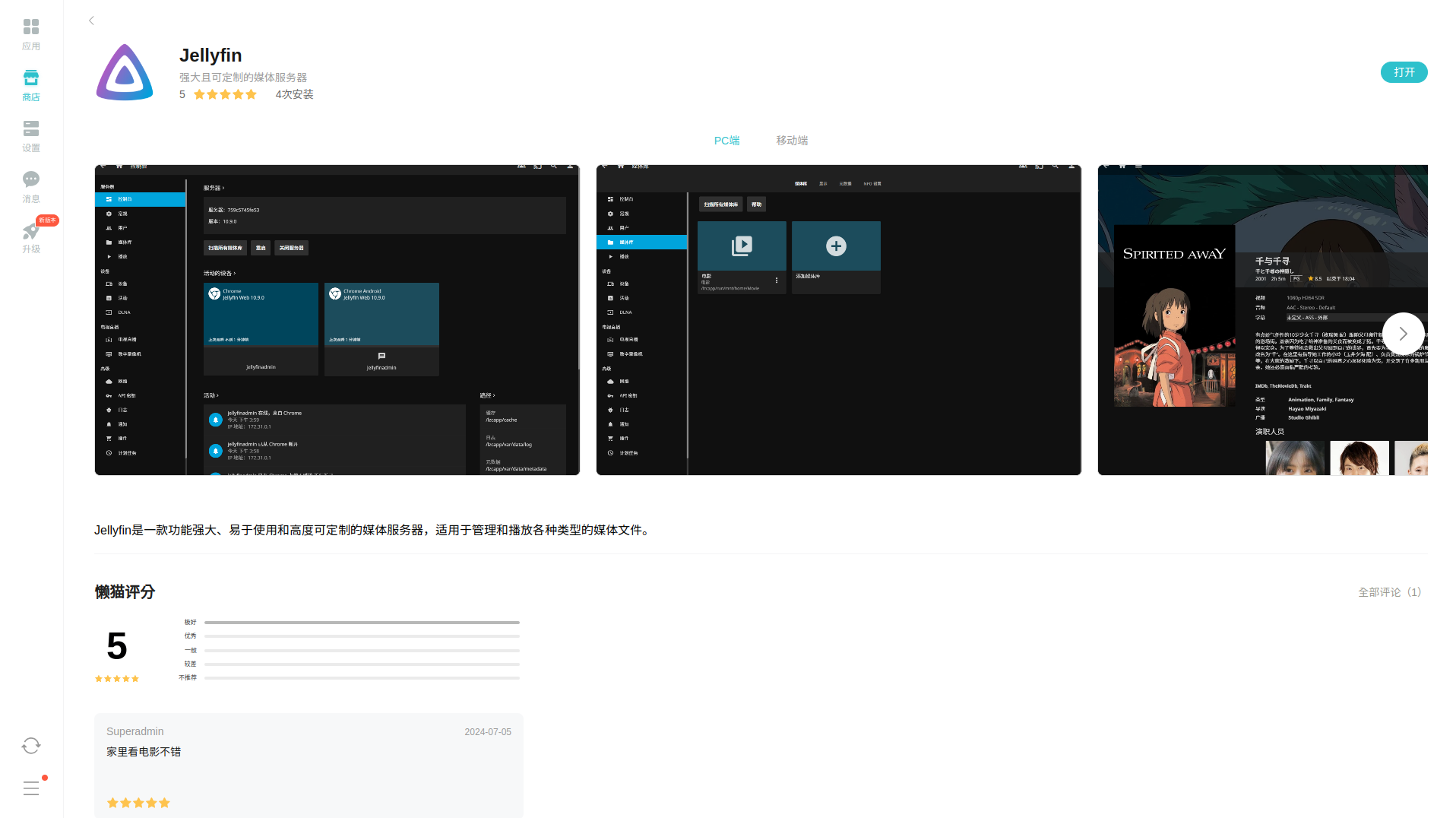Switch to the 移动端 tab
The width and height of the screenshot is (1456, 818).
pyautogui.click(x=792, y=141)
